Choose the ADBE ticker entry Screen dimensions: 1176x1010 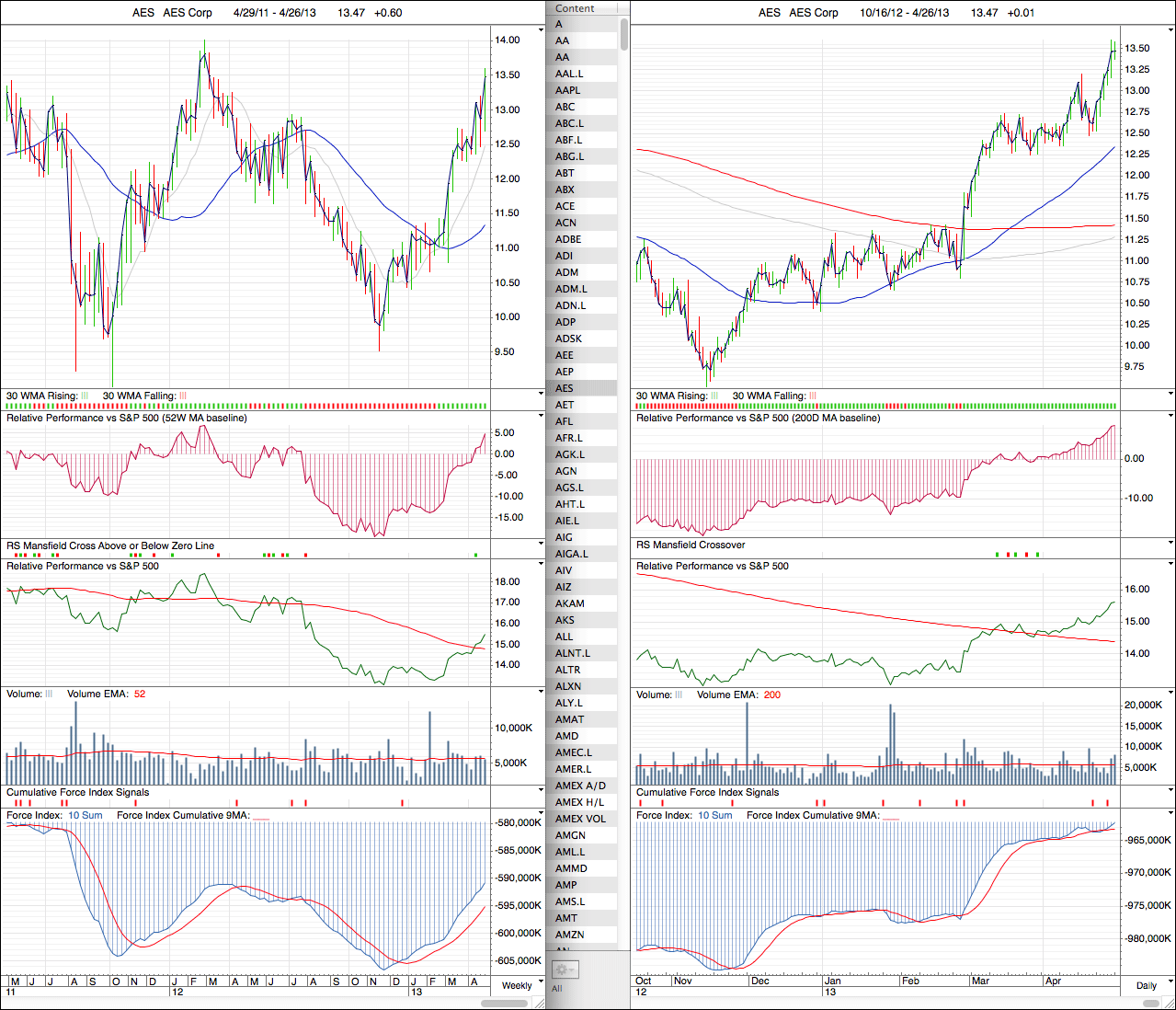(568, 239)
